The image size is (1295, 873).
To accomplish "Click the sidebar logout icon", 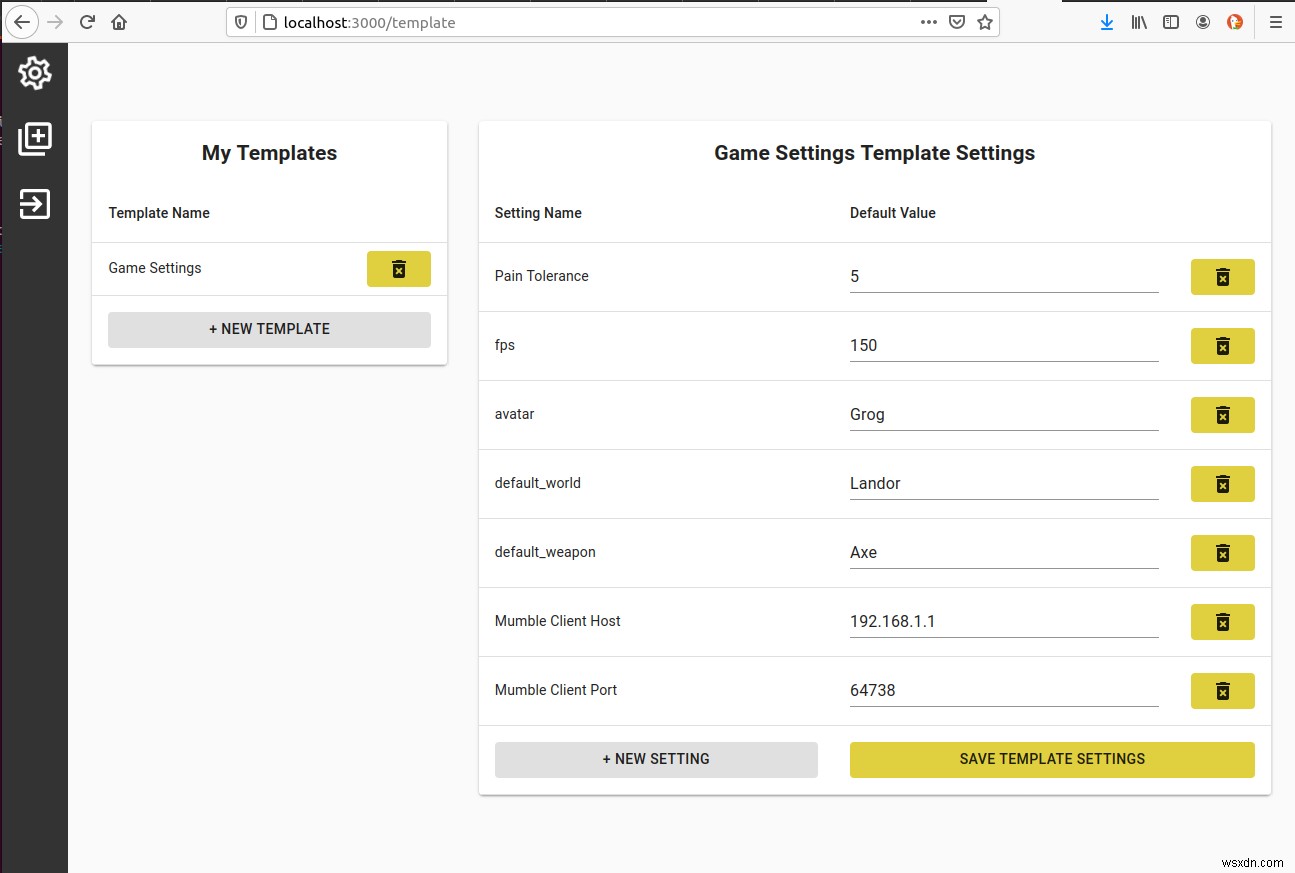I will (34, 204).
